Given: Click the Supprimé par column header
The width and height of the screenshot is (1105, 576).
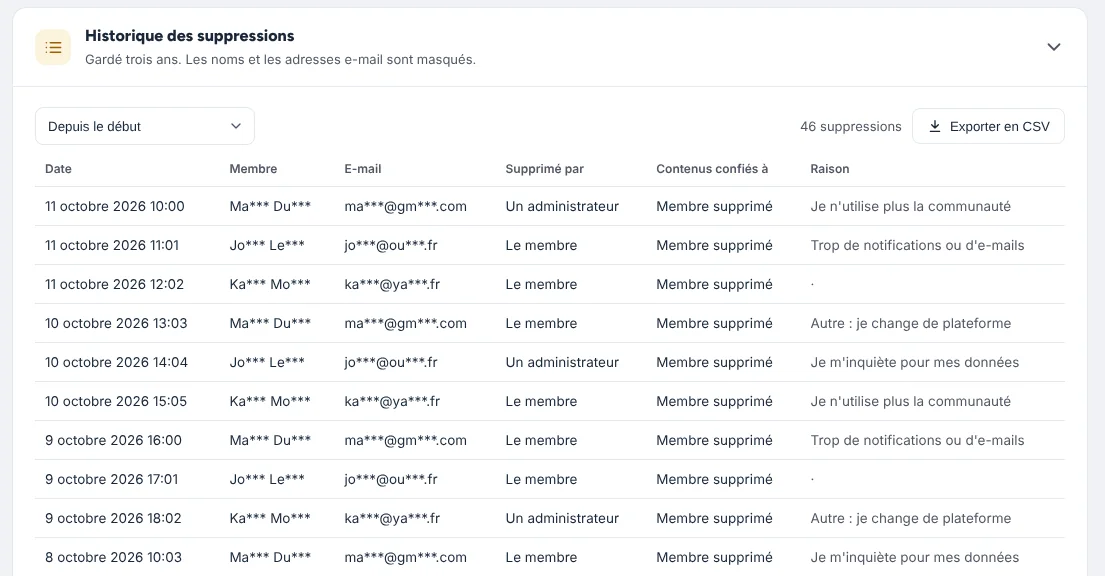Looking at the screenshot, I should 545,168.
